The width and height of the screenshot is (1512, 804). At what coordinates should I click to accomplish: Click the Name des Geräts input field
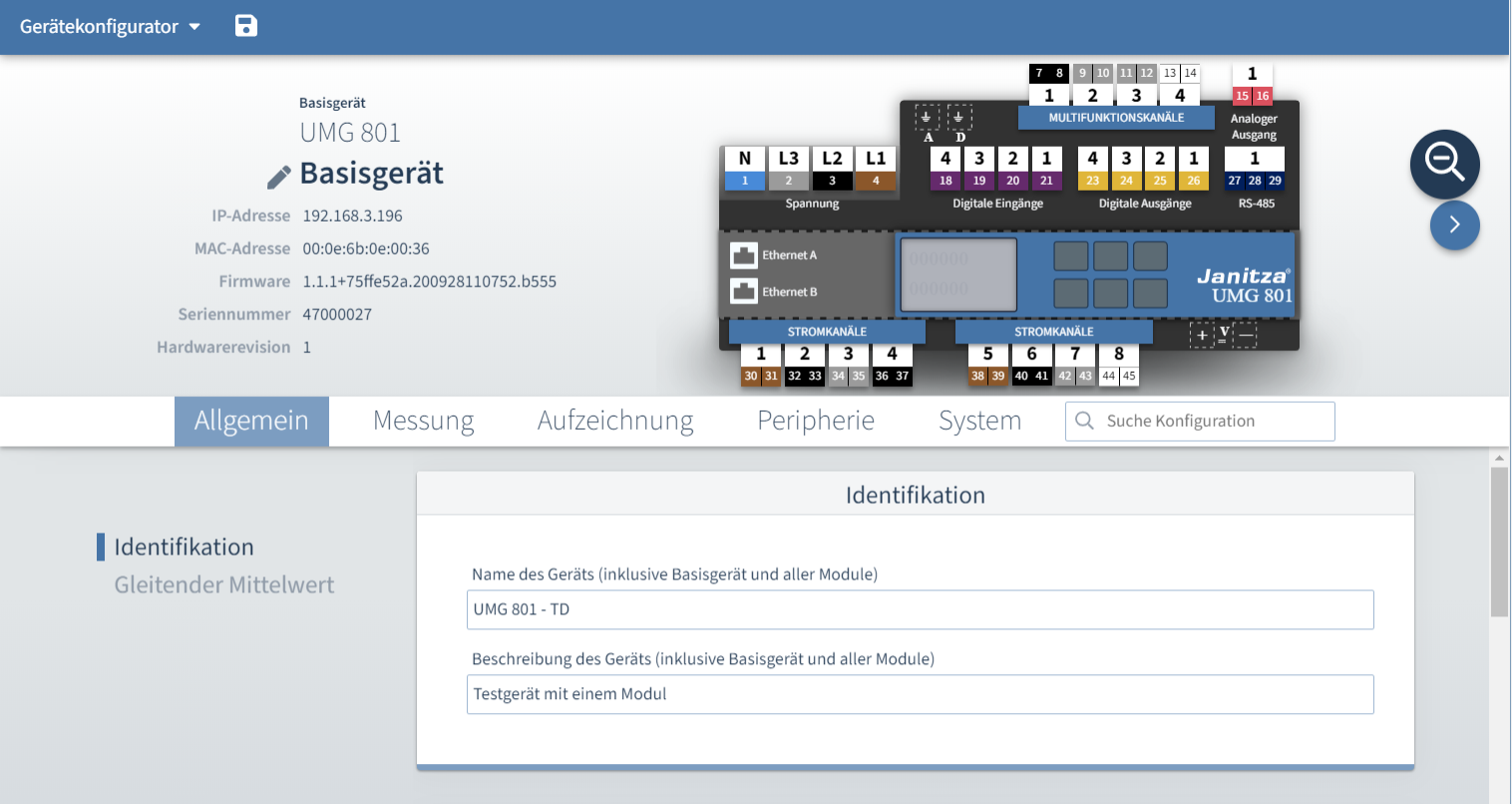(x=920, y=608)
